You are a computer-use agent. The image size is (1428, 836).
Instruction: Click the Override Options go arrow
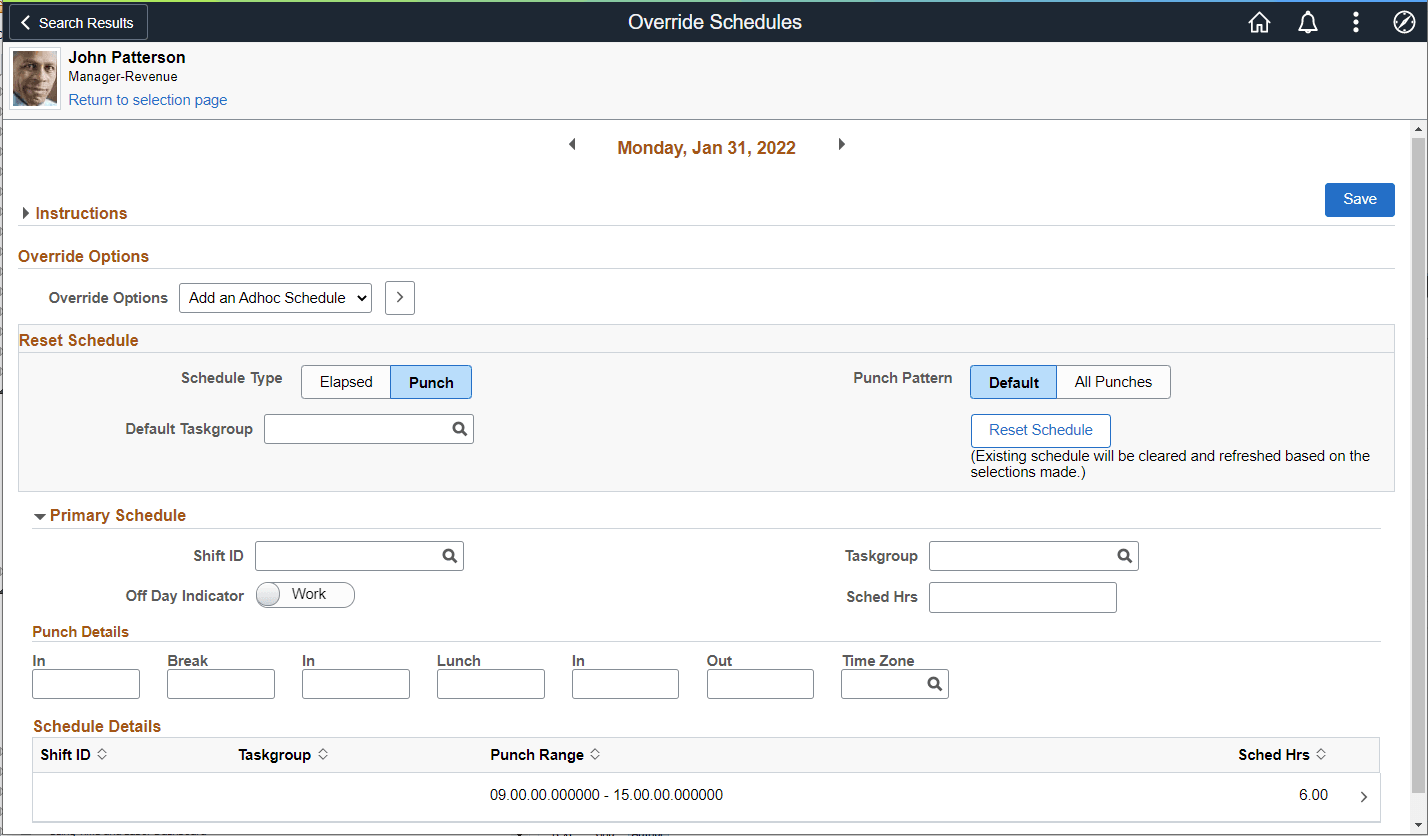coord(399,297)
